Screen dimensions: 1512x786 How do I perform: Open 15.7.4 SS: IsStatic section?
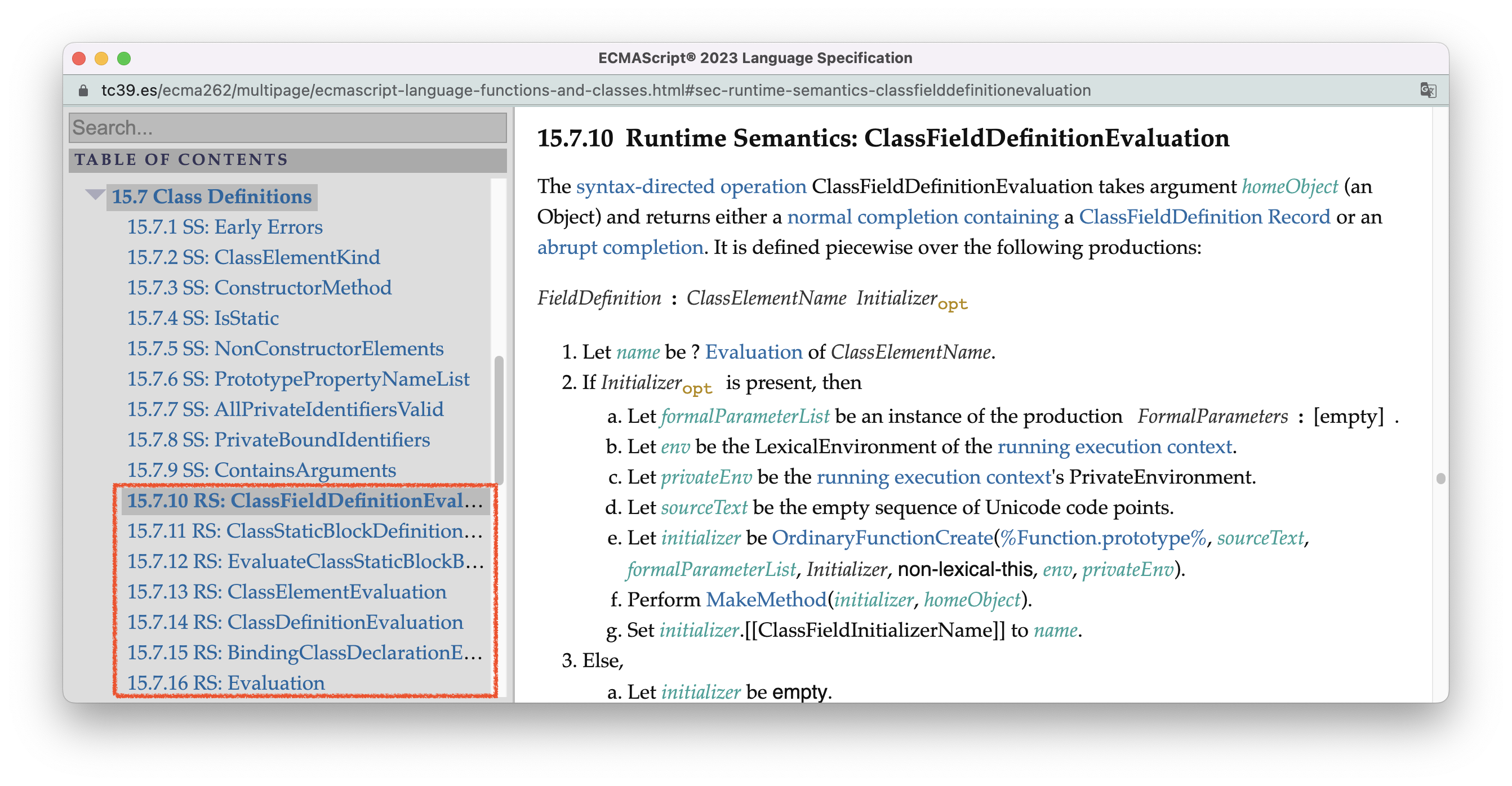pyautogui.click(x=203, y=318)
